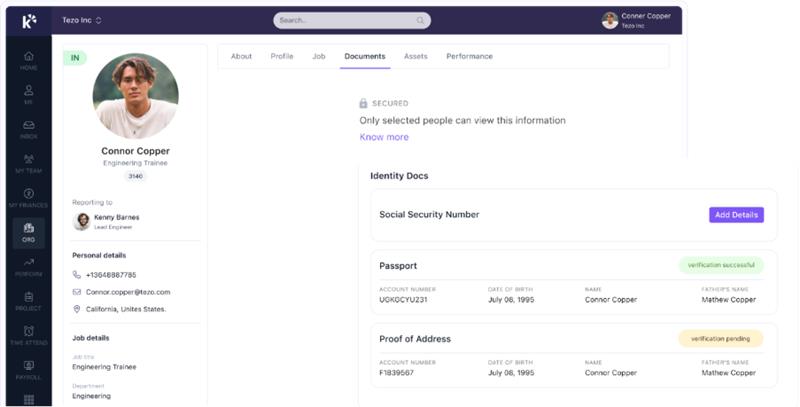Open the Know more link
The image size is (800, 407).
(x=384, y=137)
